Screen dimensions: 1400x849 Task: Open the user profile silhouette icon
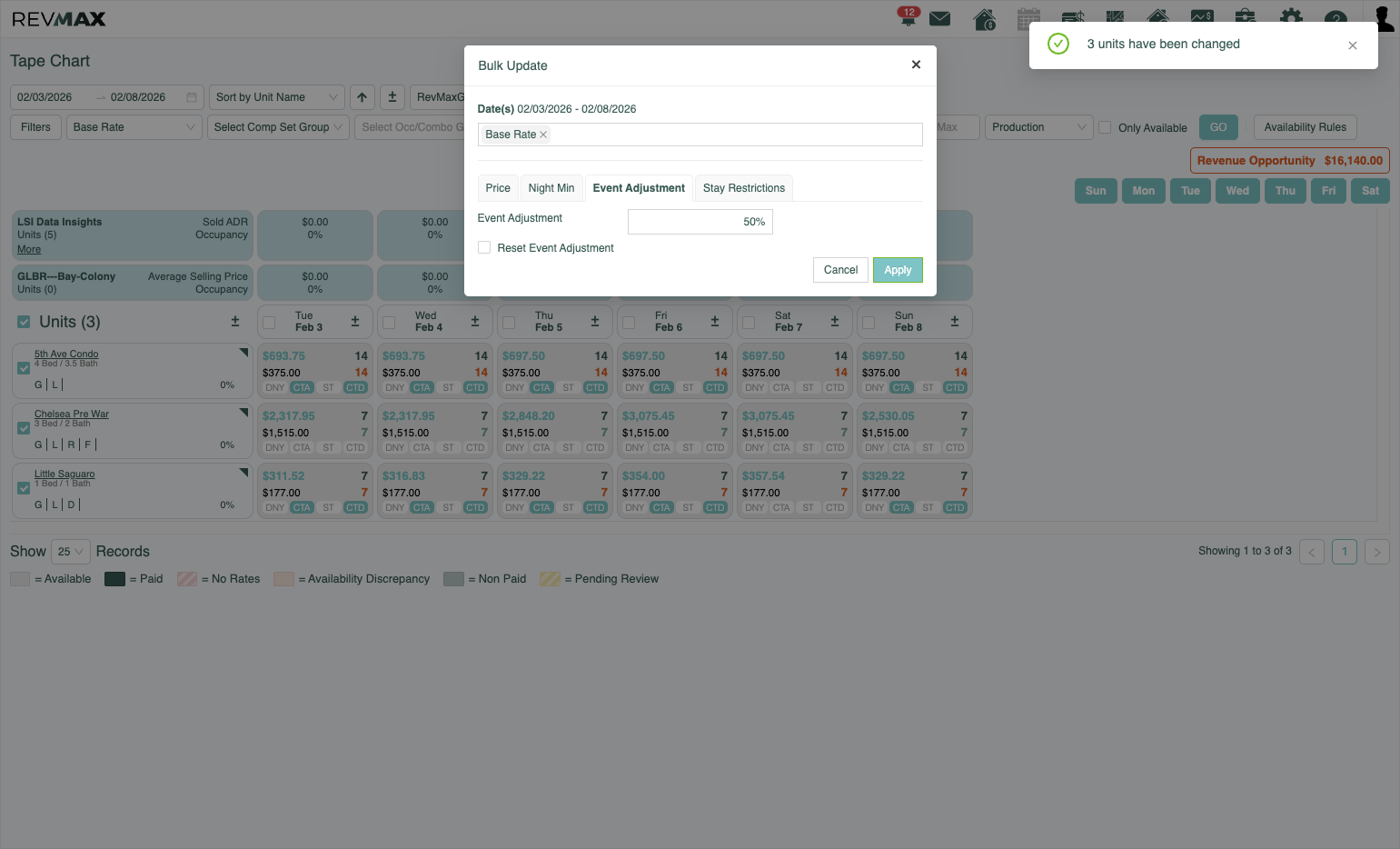coord(1384,18)
